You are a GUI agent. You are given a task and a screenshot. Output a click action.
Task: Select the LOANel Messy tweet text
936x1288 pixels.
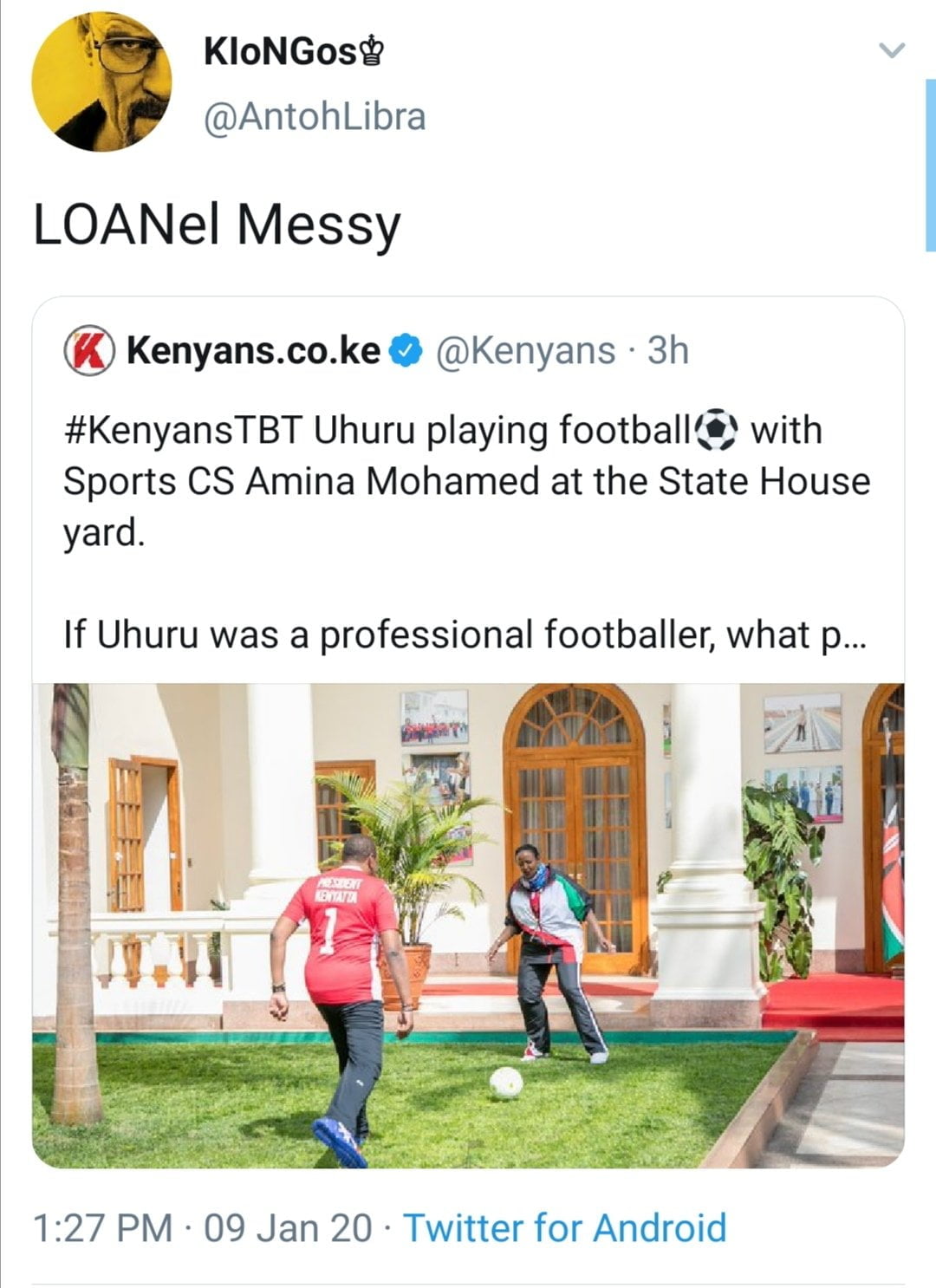(217, 224)
